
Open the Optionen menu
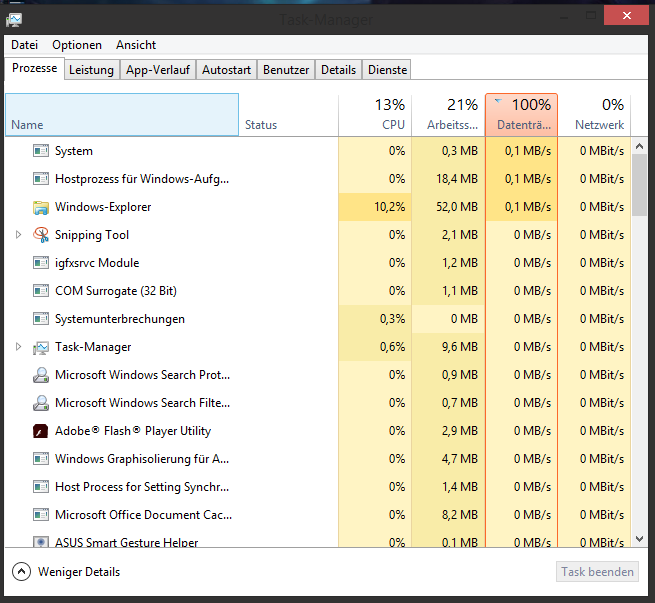[x=77, y=45]
